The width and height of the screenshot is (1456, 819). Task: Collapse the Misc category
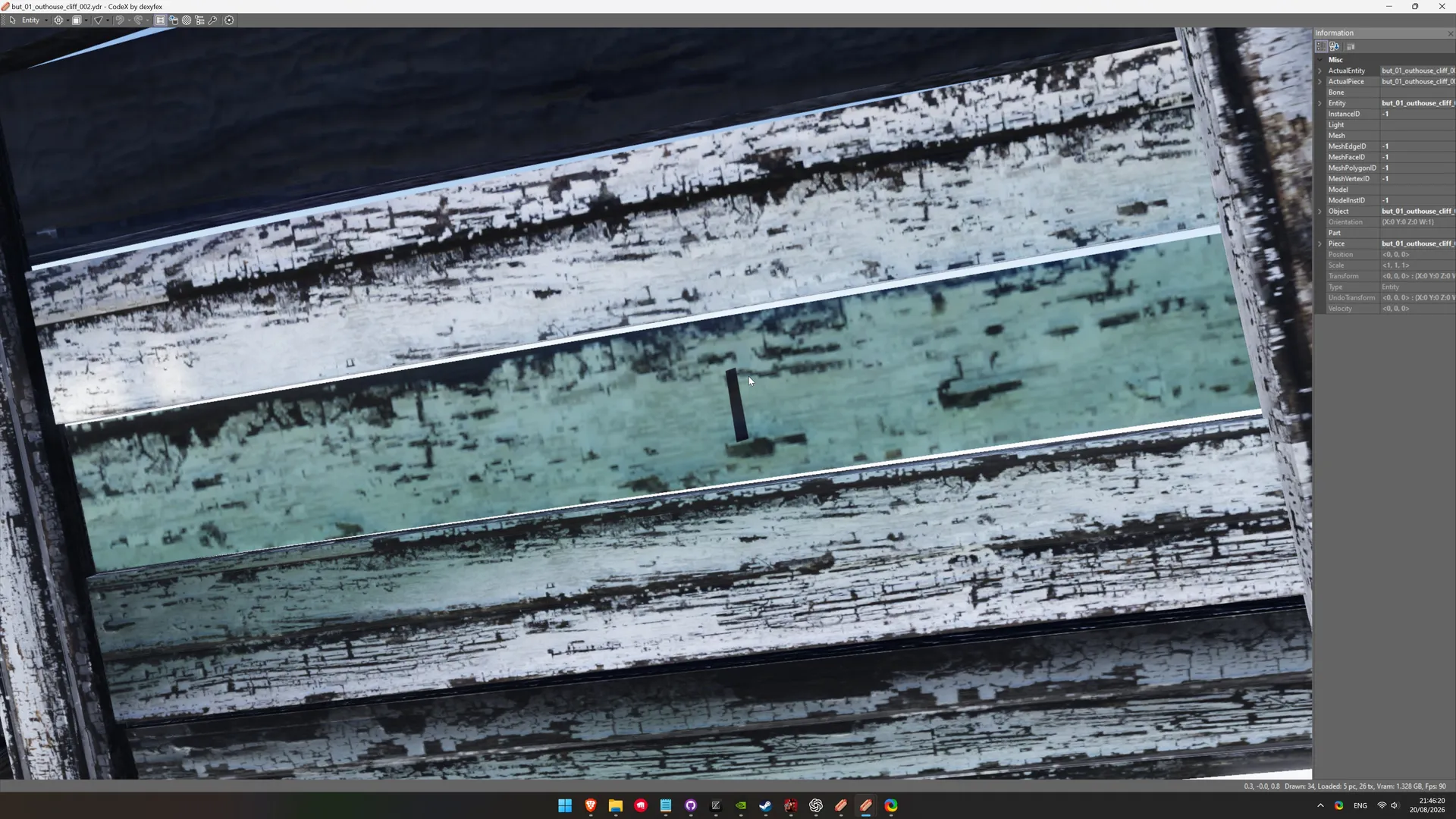1319,60
